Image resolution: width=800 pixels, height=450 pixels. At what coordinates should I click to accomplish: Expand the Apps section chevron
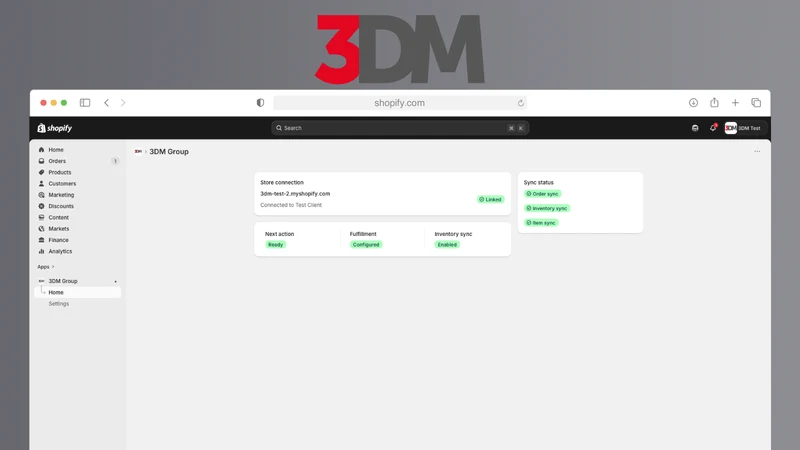53,267
